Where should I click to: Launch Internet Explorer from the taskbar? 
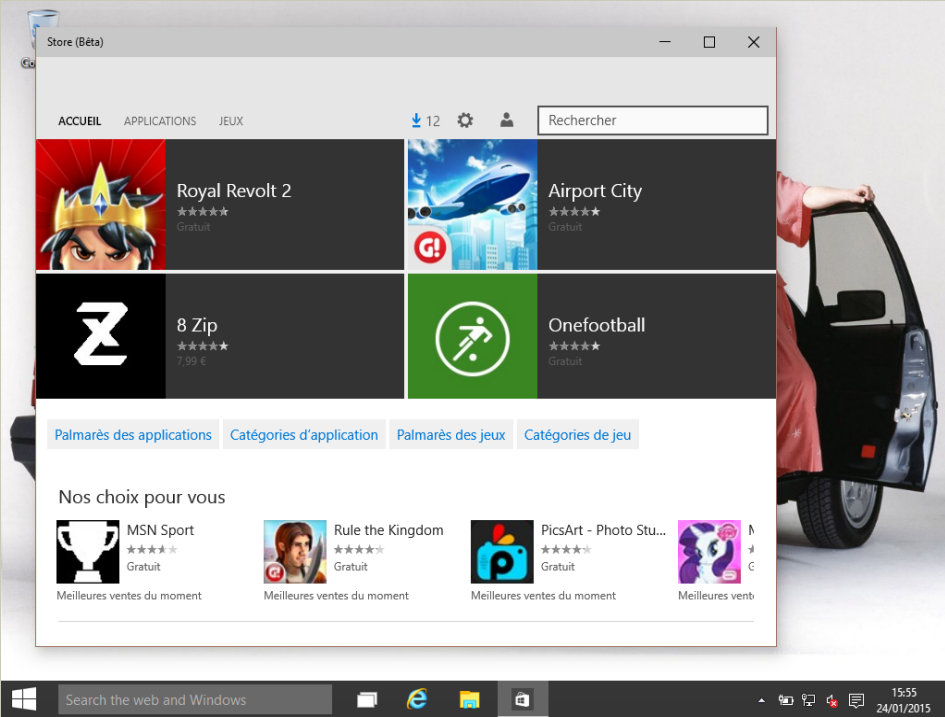417,700
